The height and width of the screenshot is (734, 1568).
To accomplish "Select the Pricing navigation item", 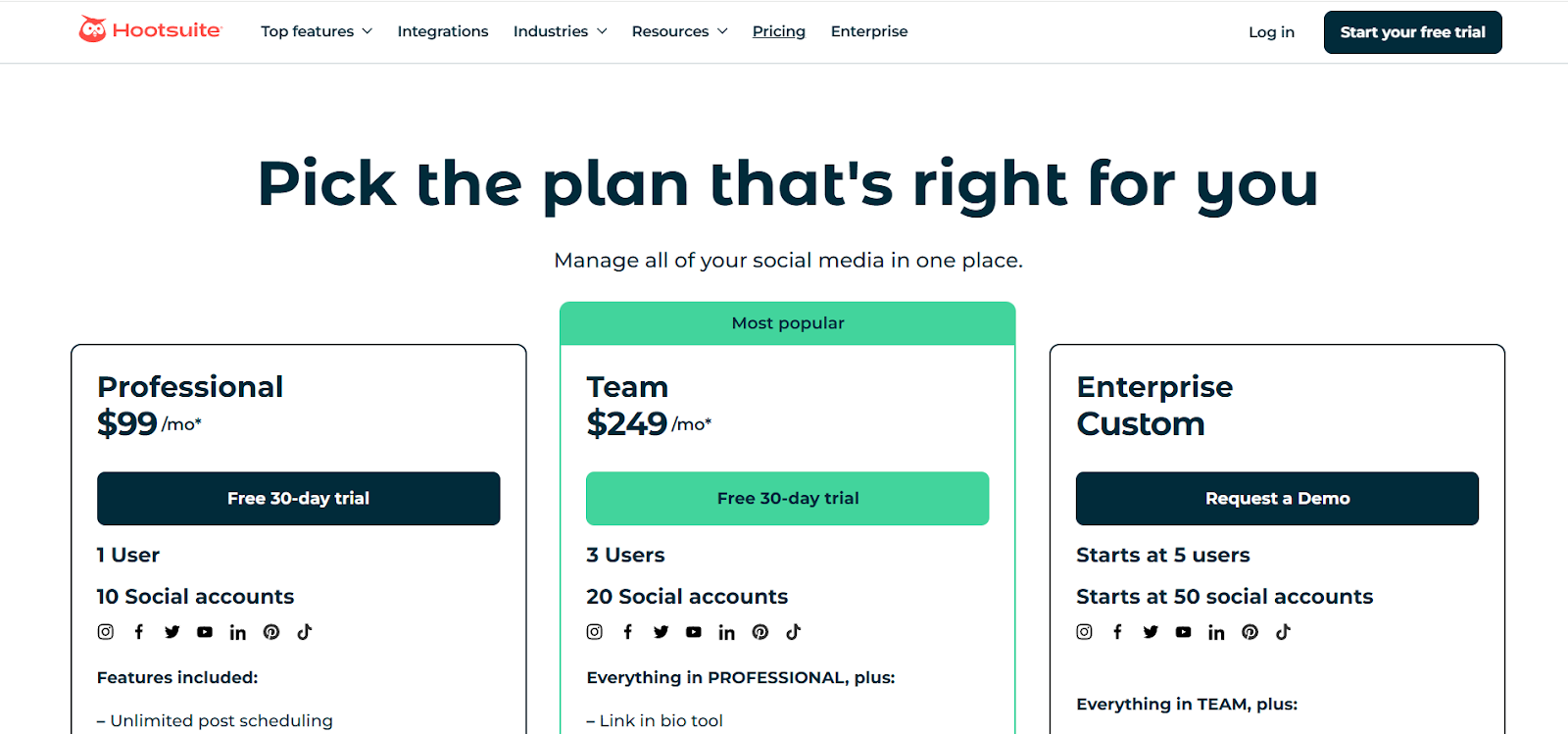I will coord(778,30).
